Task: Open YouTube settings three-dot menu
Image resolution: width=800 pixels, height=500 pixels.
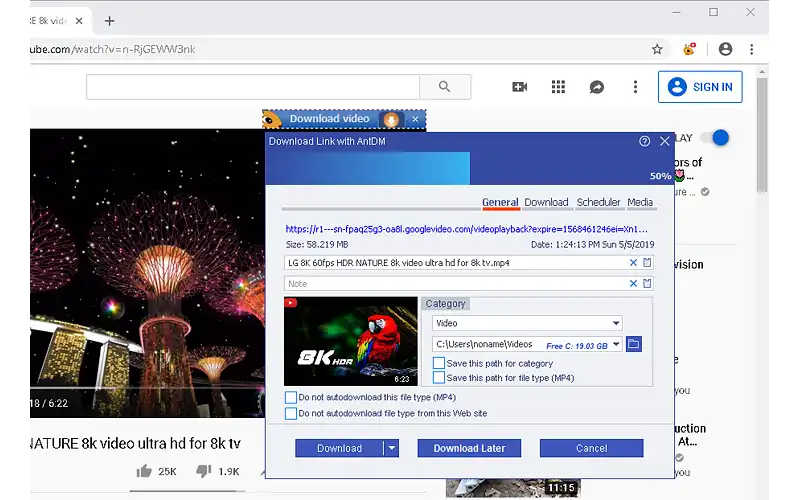Action: pyautogui.click(x=635, y=87)
